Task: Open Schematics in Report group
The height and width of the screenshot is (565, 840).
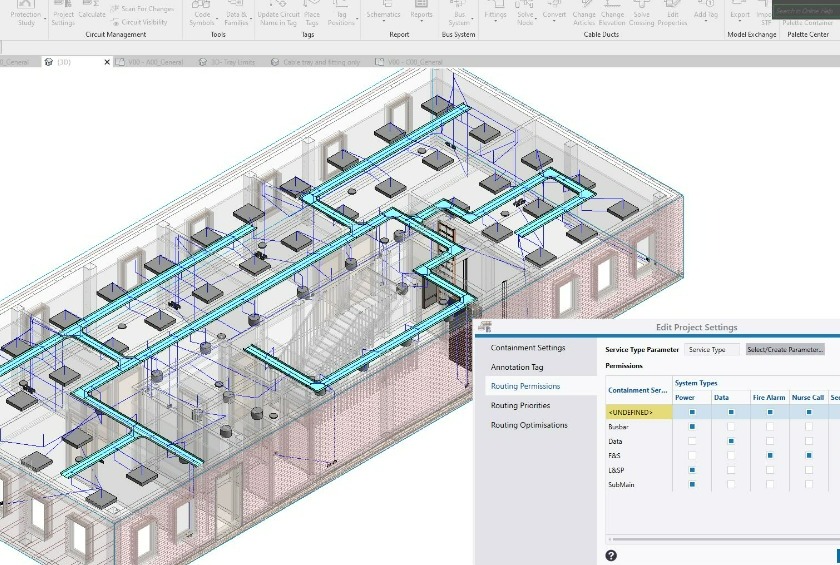Action: pyautogui.click(x=384, y=10)
